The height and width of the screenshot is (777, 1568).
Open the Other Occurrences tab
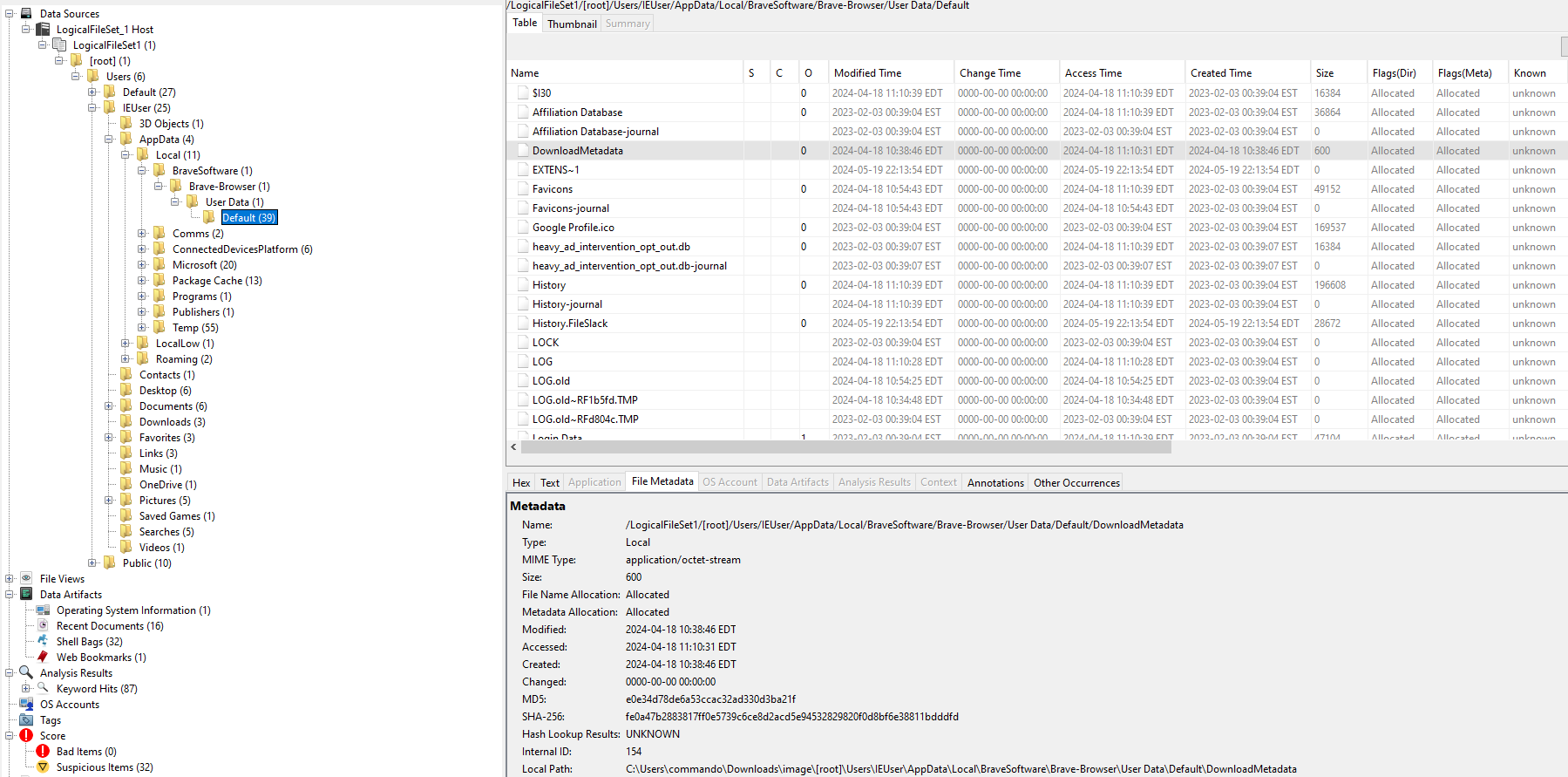[x=1076, y=482]
